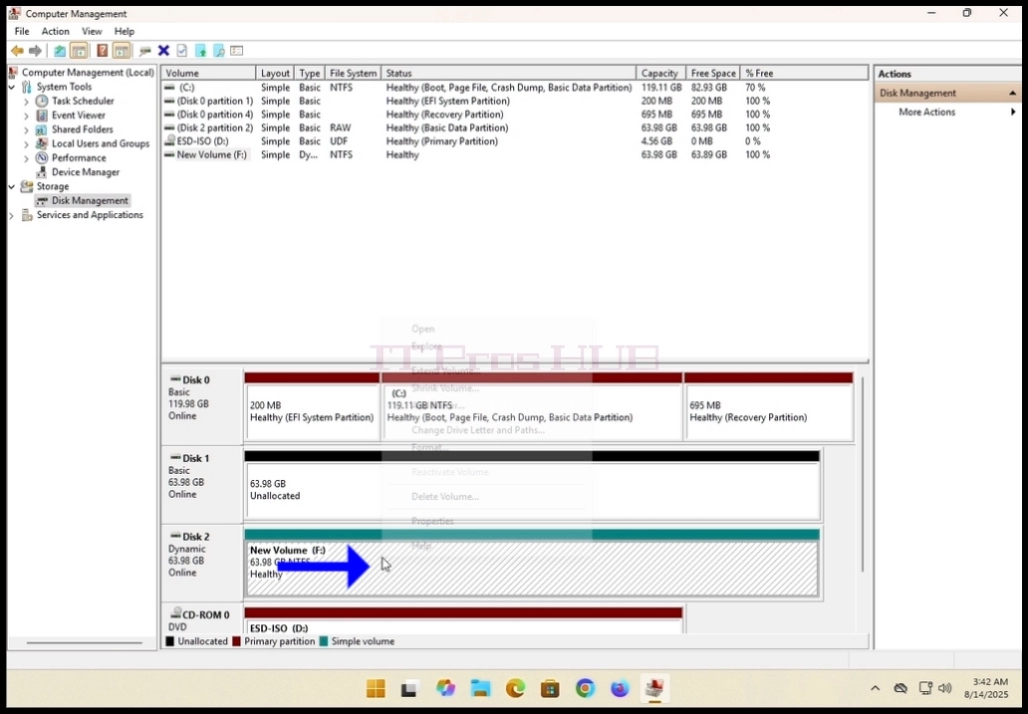Click the Up One Level toolbar icon
This screenshot has height=714, width=1028.
(60, 50)
